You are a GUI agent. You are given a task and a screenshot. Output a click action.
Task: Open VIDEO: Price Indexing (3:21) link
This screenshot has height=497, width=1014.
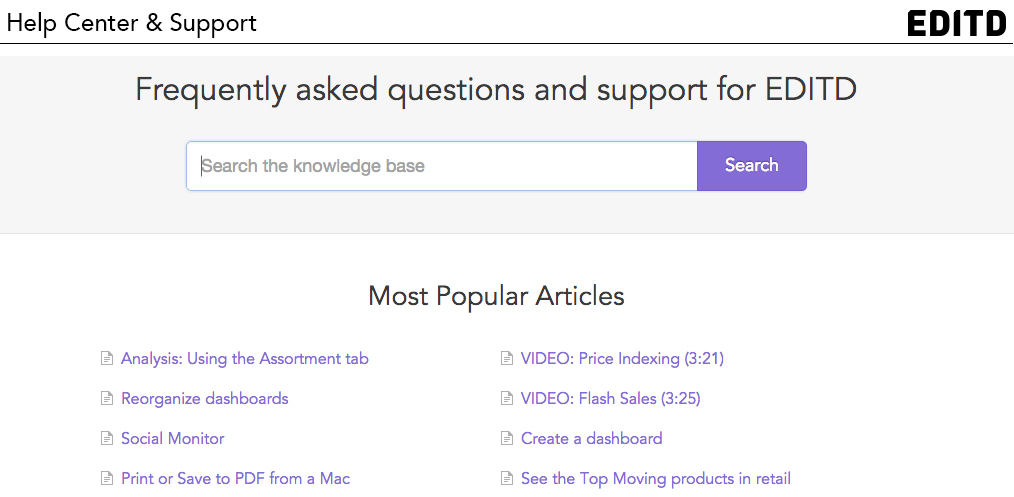pos(622,358)
